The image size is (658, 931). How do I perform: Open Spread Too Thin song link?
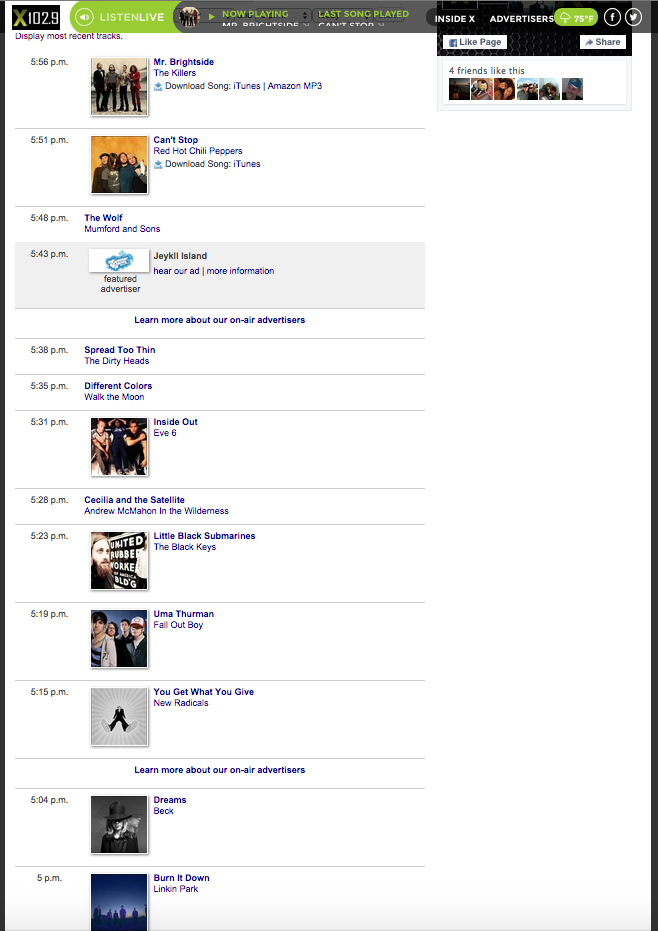coord(119,350)
